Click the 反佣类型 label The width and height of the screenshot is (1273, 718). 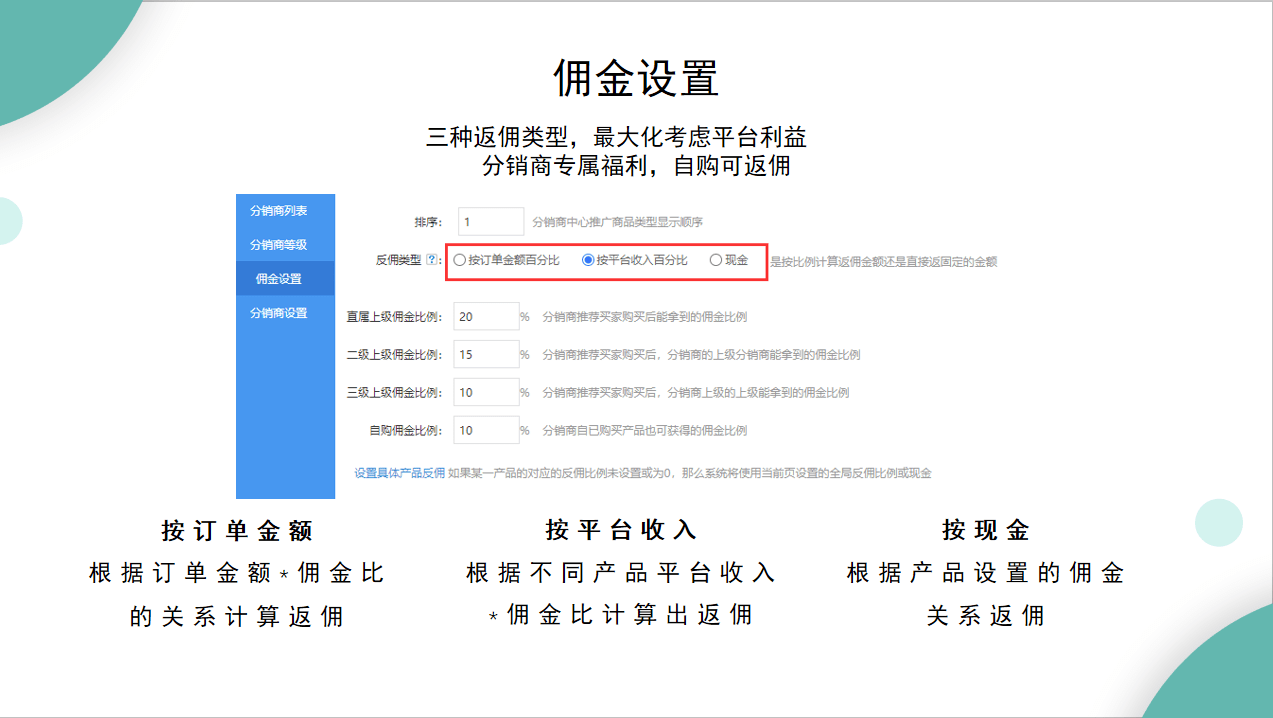click(x=398, y=260)
